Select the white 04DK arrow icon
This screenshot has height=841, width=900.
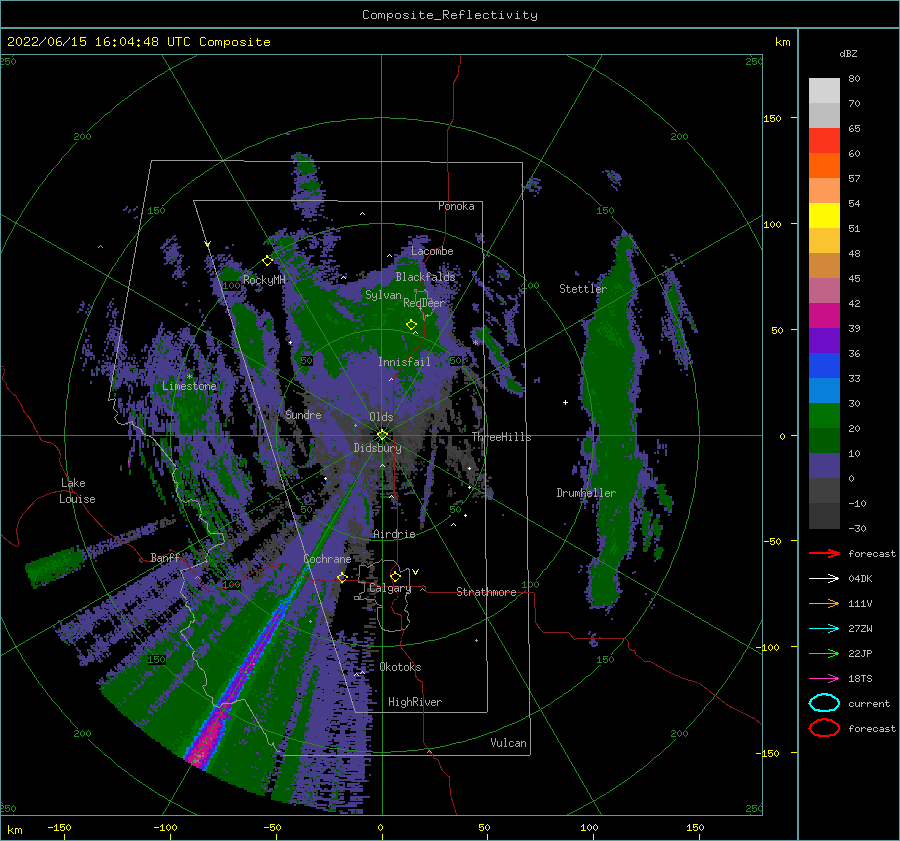824,578
